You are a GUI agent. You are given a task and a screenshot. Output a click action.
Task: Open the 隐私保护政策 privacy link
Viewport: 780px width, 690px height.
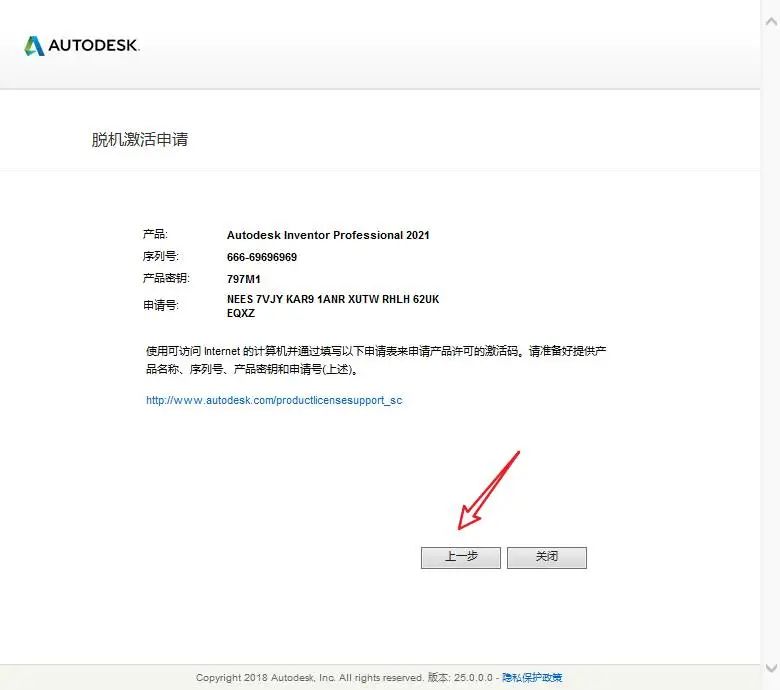(x=532, y=677)
